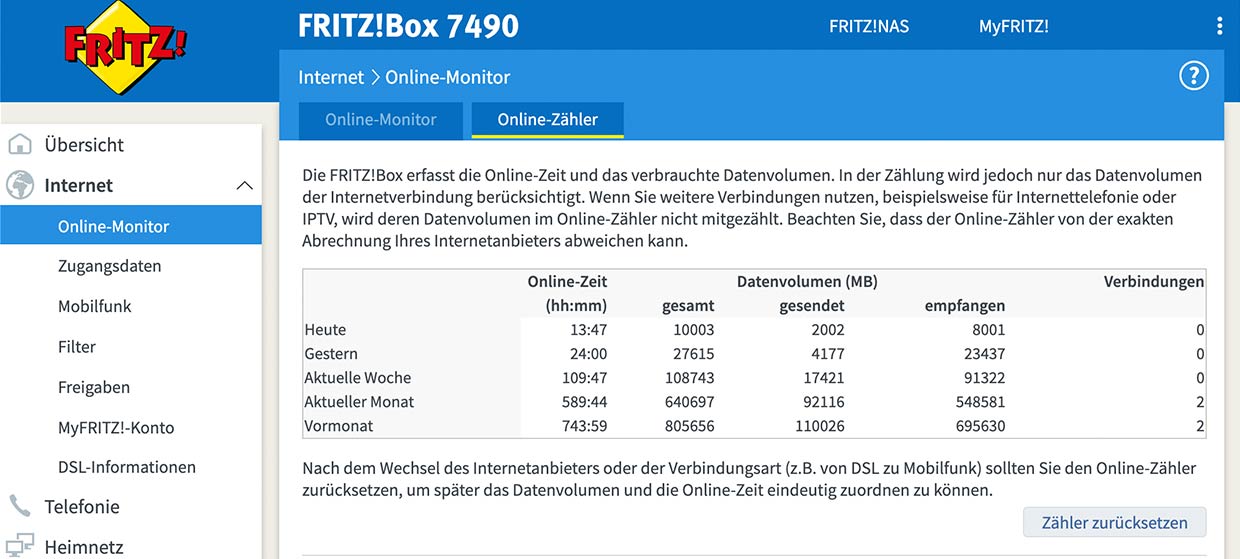
Task: Click Internet in the breadcrumb
Action: coord(331,77)
